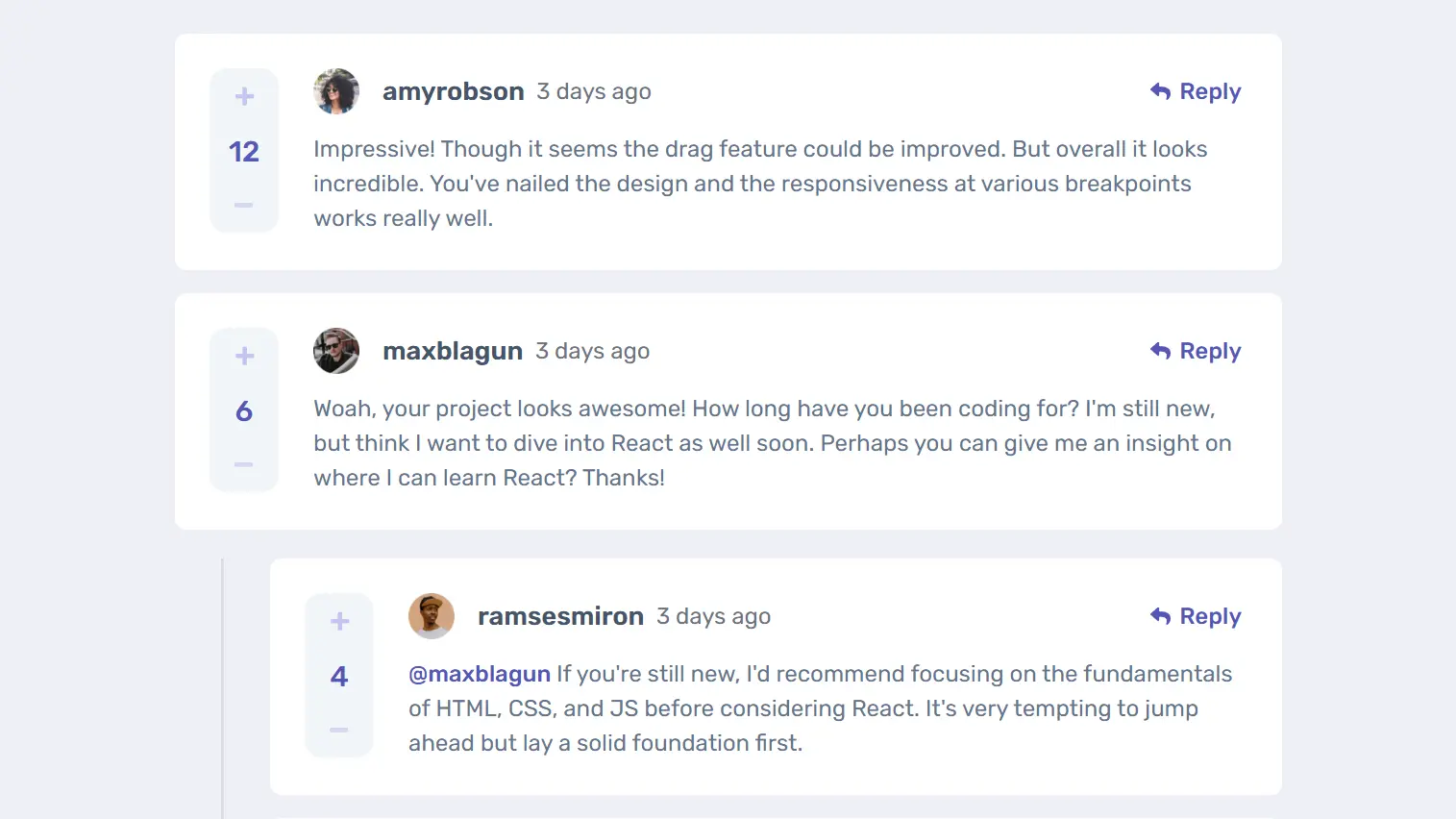Click Reply on amyrobson's comment
This screenshot has width=1456, height=819.
(1208, 90)
